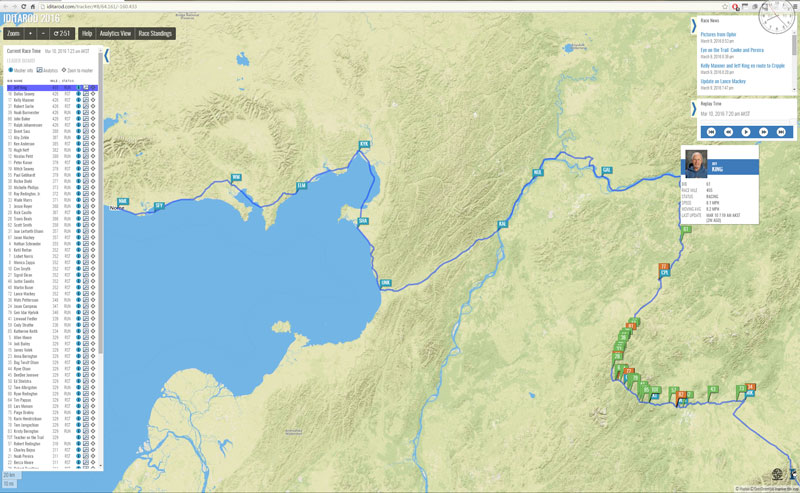Open analytics chart for Paul Gebhardt

pyautogui.click(x=86, y=175)
